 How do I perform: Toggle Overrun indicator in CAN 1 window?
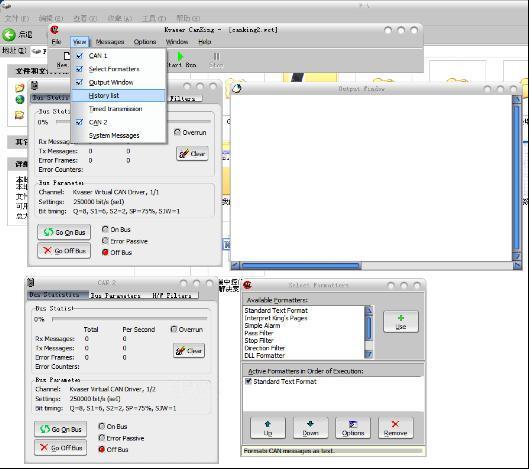pyautogui.click(x=177, y=132)
